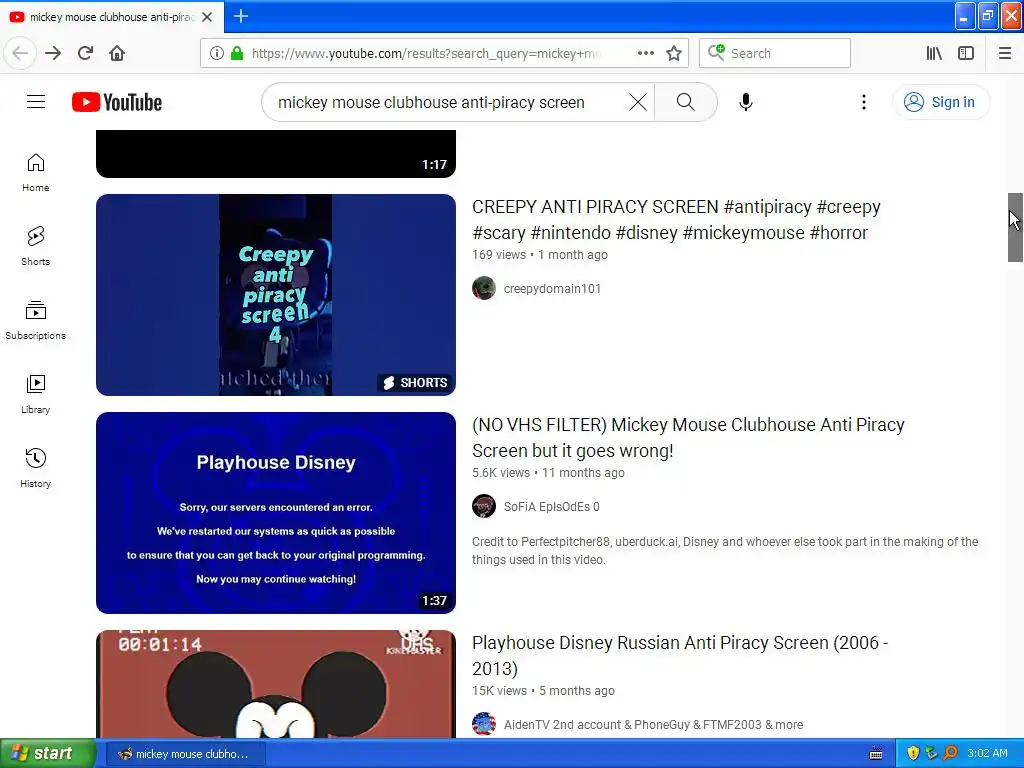1024x768 pixels.
Task: Open Playhouse Disney Russian Anti Piracy title
Action: point(680,656)
